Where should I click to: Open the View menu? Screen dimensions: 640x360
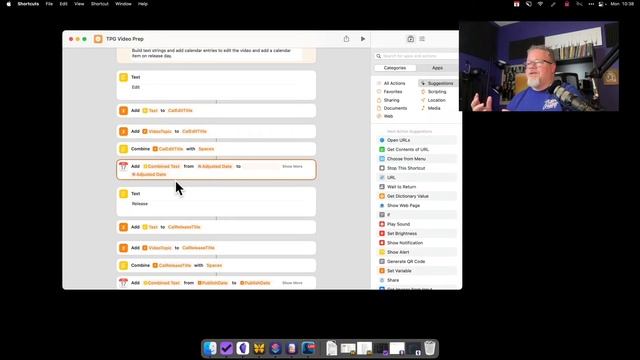click(x=79, y=4)
